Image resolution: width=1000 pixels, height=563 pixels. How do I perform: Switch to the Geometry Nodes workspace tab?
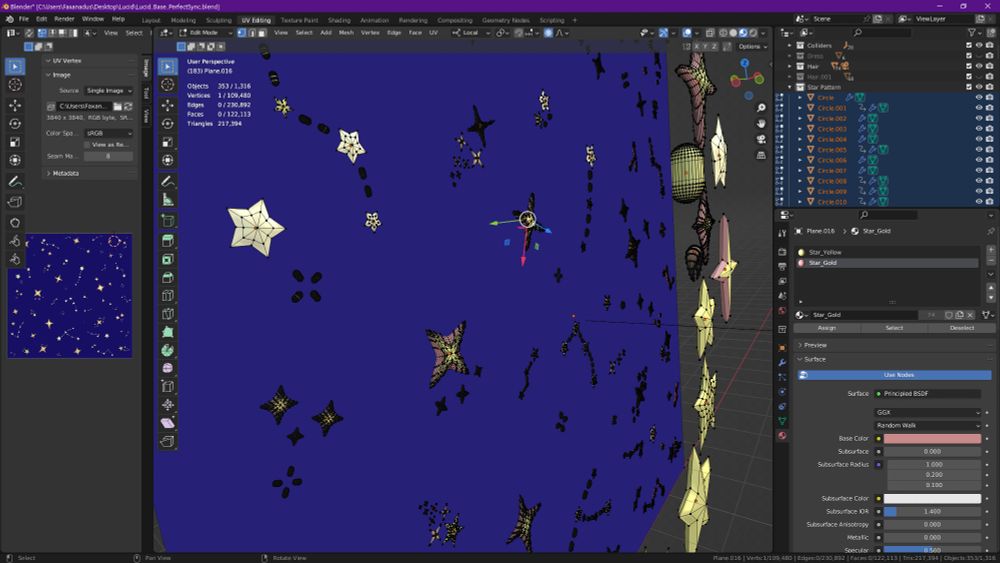505,20
